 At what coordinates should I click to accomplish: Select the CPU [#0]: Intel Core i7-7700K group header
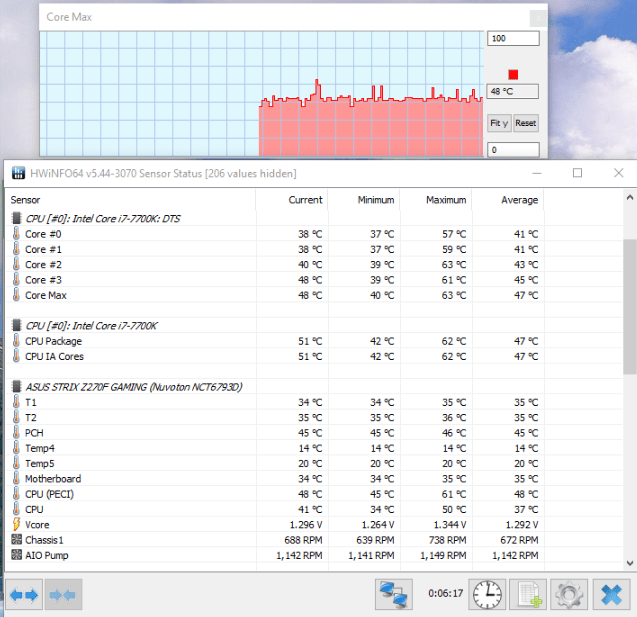(x=314, y=325)
